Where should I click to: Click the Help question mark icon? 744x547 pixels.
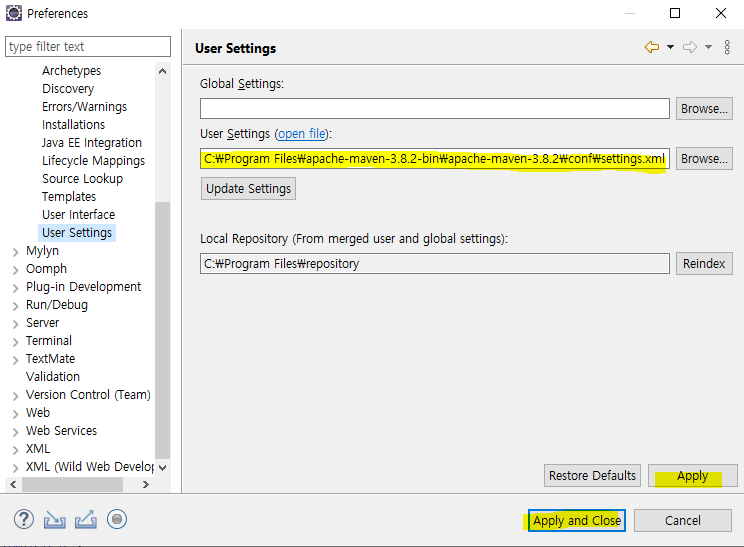(24, 519)
